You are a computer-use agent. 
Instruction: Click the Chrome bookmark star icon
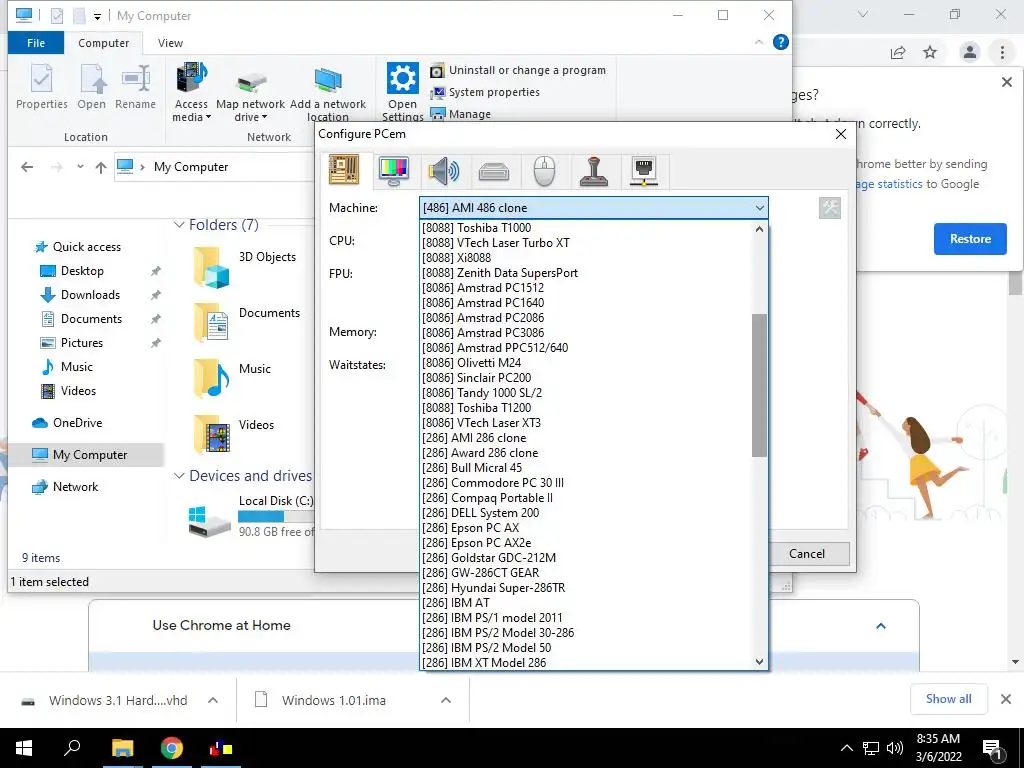(x=930, y=52)
